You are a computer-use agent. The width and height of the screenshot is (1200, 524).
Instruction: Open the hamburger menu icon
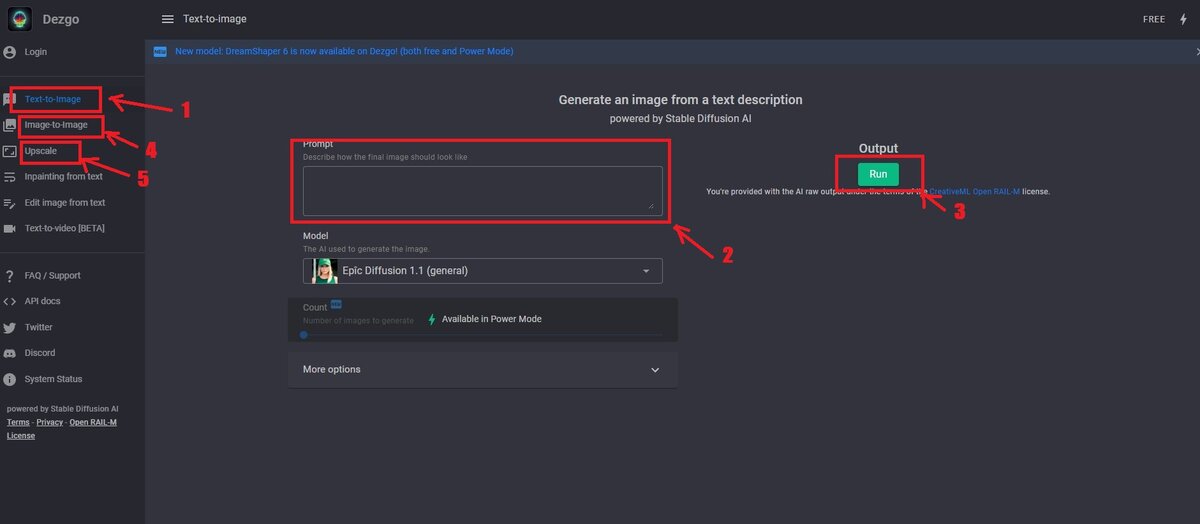[x=167, y=19]
